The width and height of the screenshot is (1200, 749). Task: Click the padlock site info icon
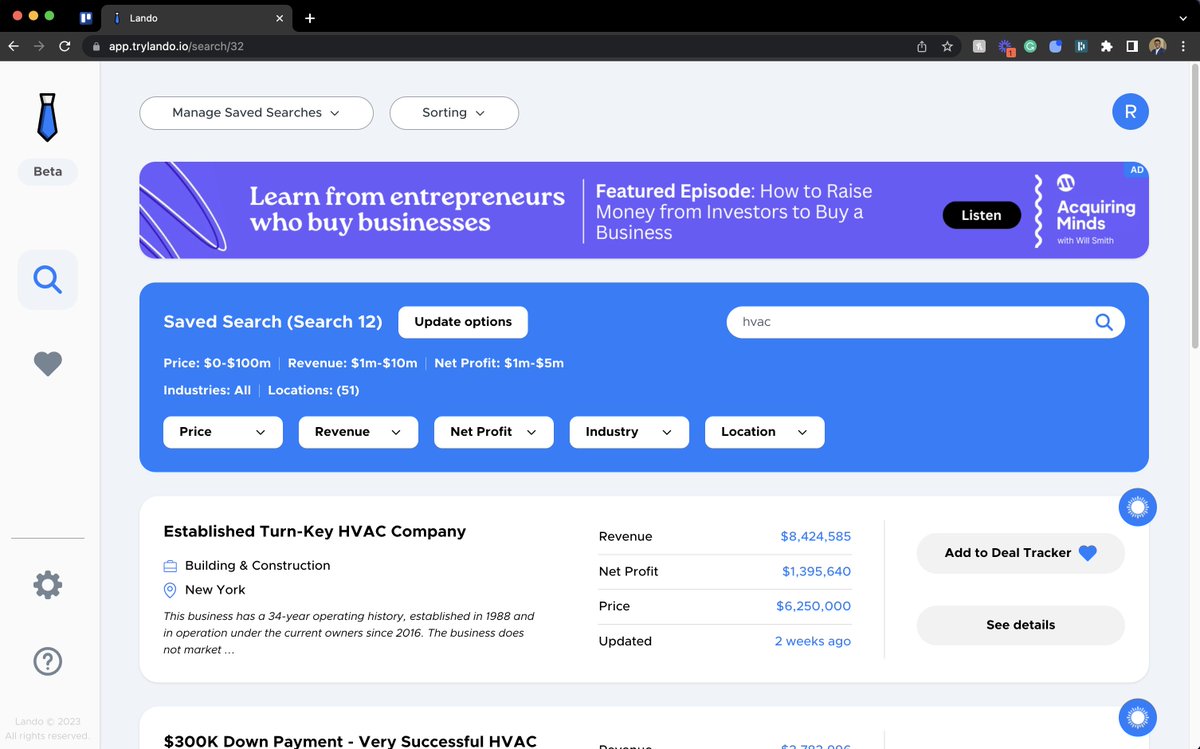pyautogui.click(x=96, y=46)
